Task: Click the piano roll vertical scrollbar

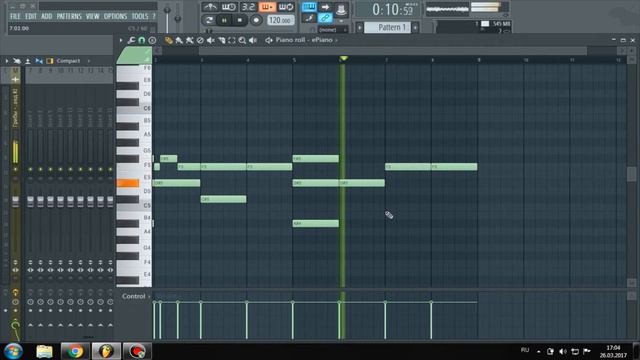Action: (x=631, y=173)
